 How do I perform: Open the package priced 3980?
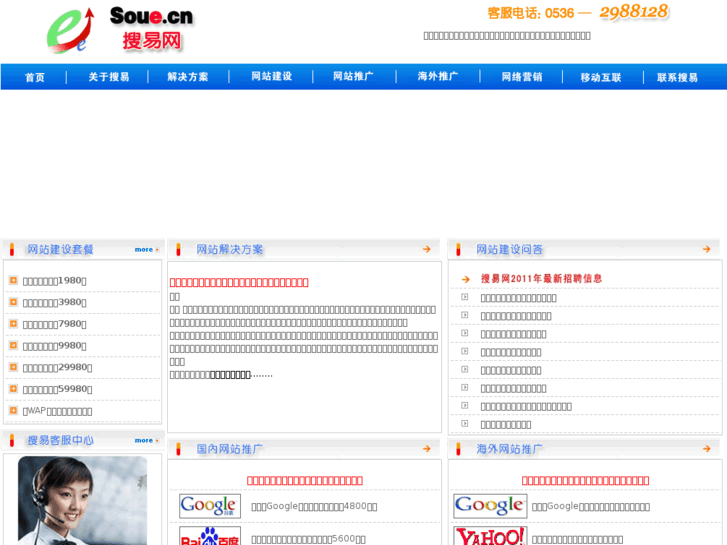(54, 302)
